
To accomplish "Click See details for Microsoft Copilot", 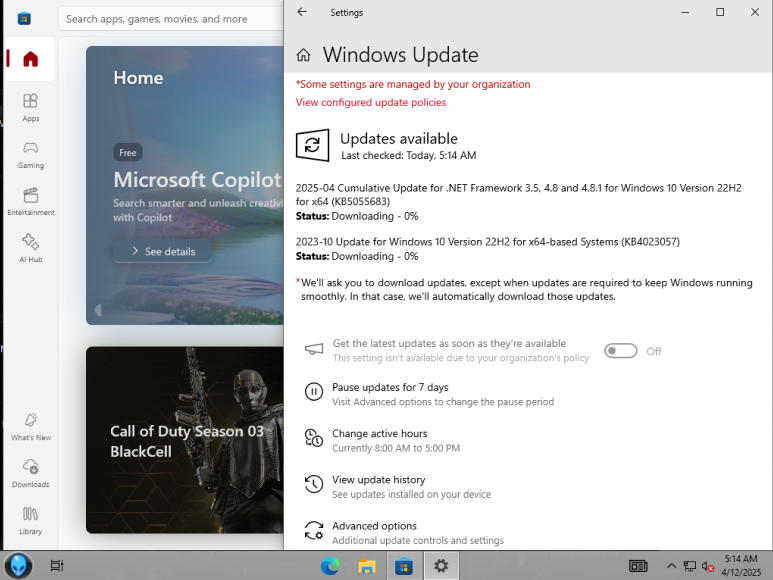I will point(163,251).
